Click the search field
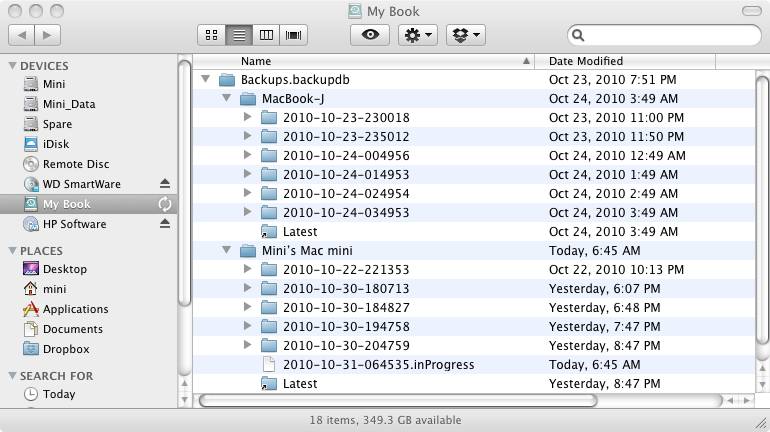This screenshot has height=432, width=770. (664, 35)
